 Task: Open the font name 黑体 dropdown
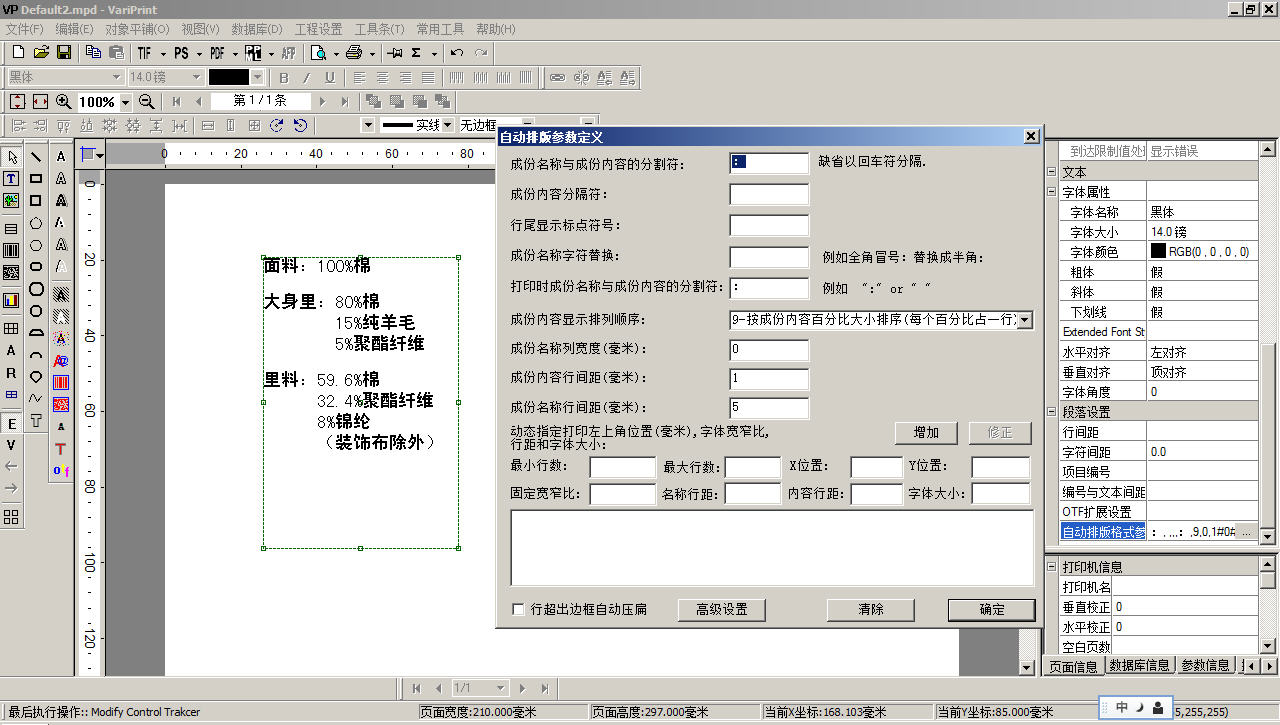116,77
